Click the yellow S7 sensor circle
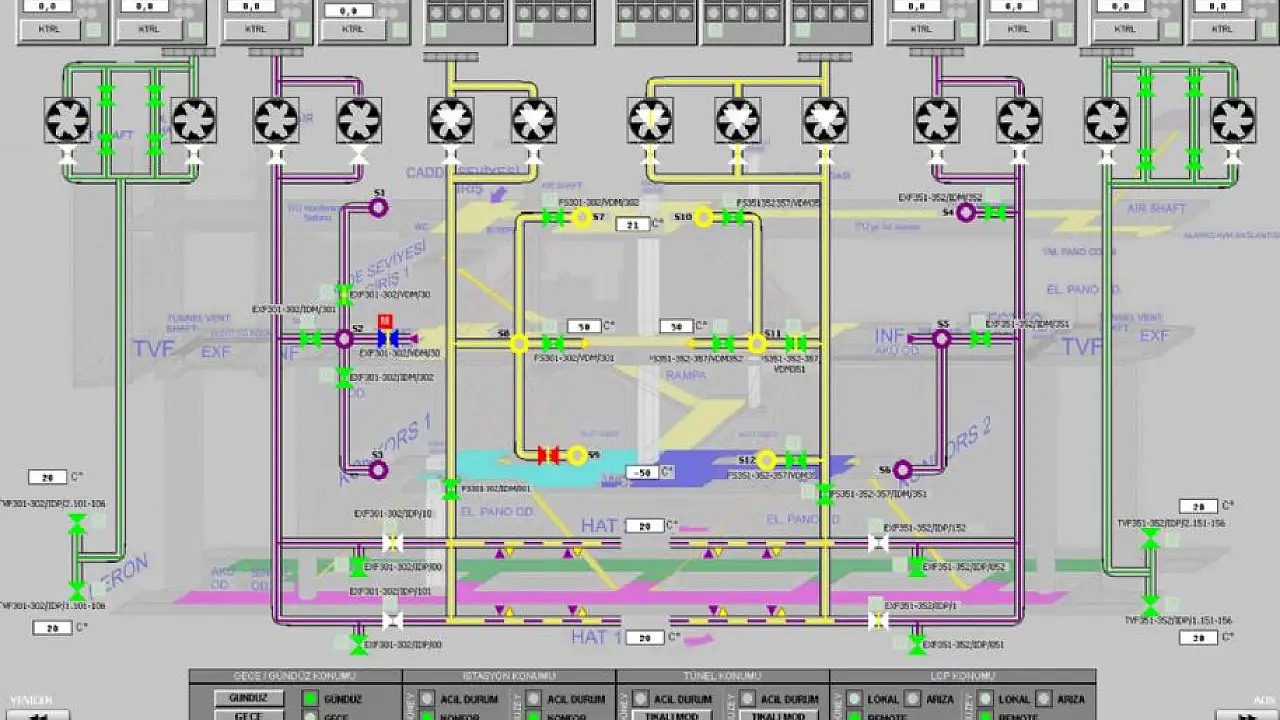Screen dimensions: 1280x720 pyautogui.click(x=582, y=217)
